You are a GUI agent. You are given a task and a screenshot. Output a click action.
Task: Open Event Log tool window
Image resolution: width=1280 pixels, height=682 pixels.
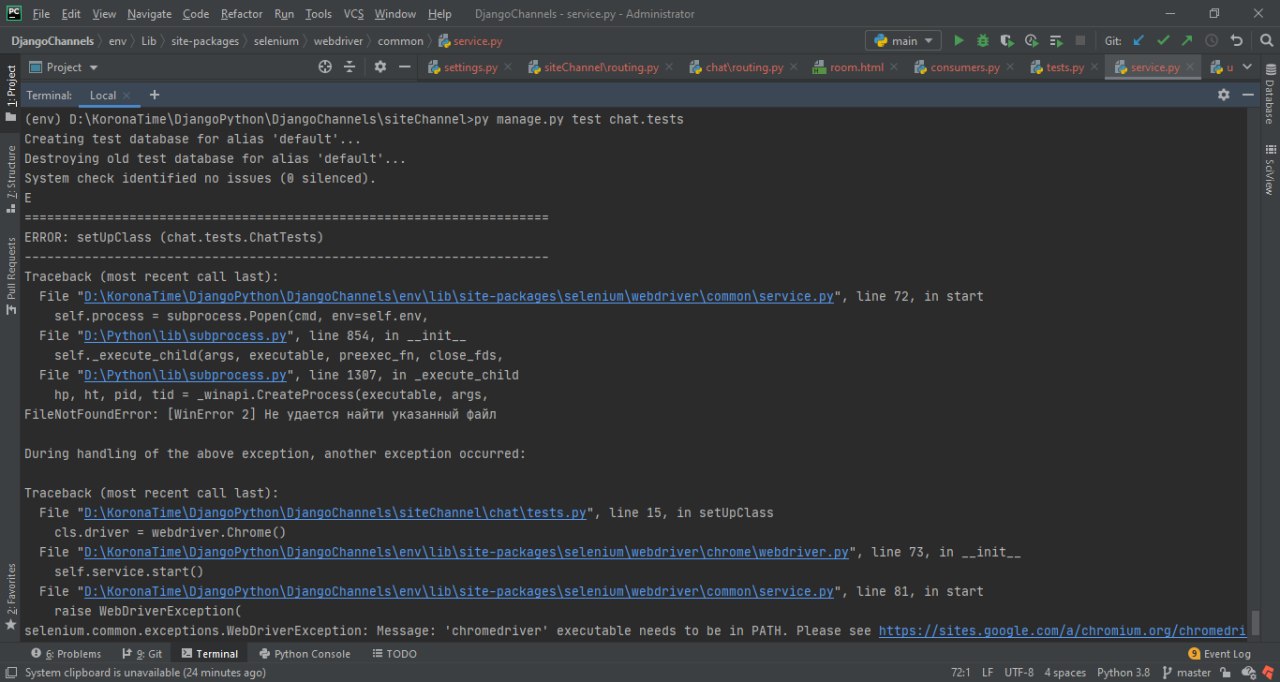coord(1219,653)
